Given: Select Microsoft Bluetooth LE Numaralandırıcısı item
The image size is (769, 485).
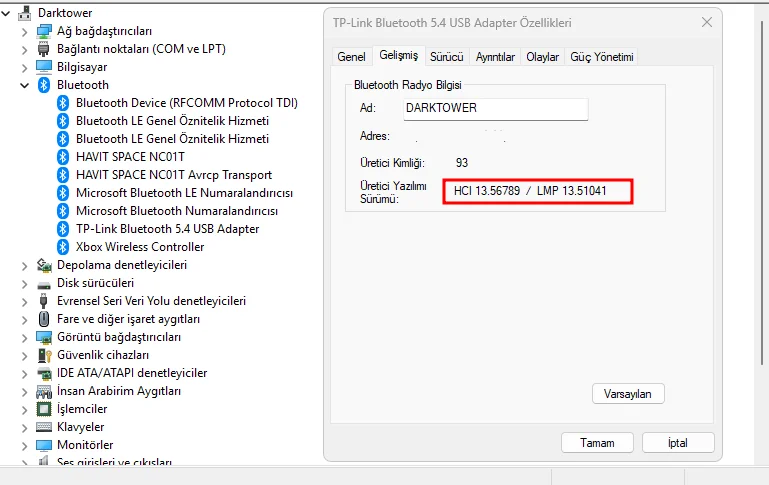Looking at the screenshot, I should (x=184, y=193).
